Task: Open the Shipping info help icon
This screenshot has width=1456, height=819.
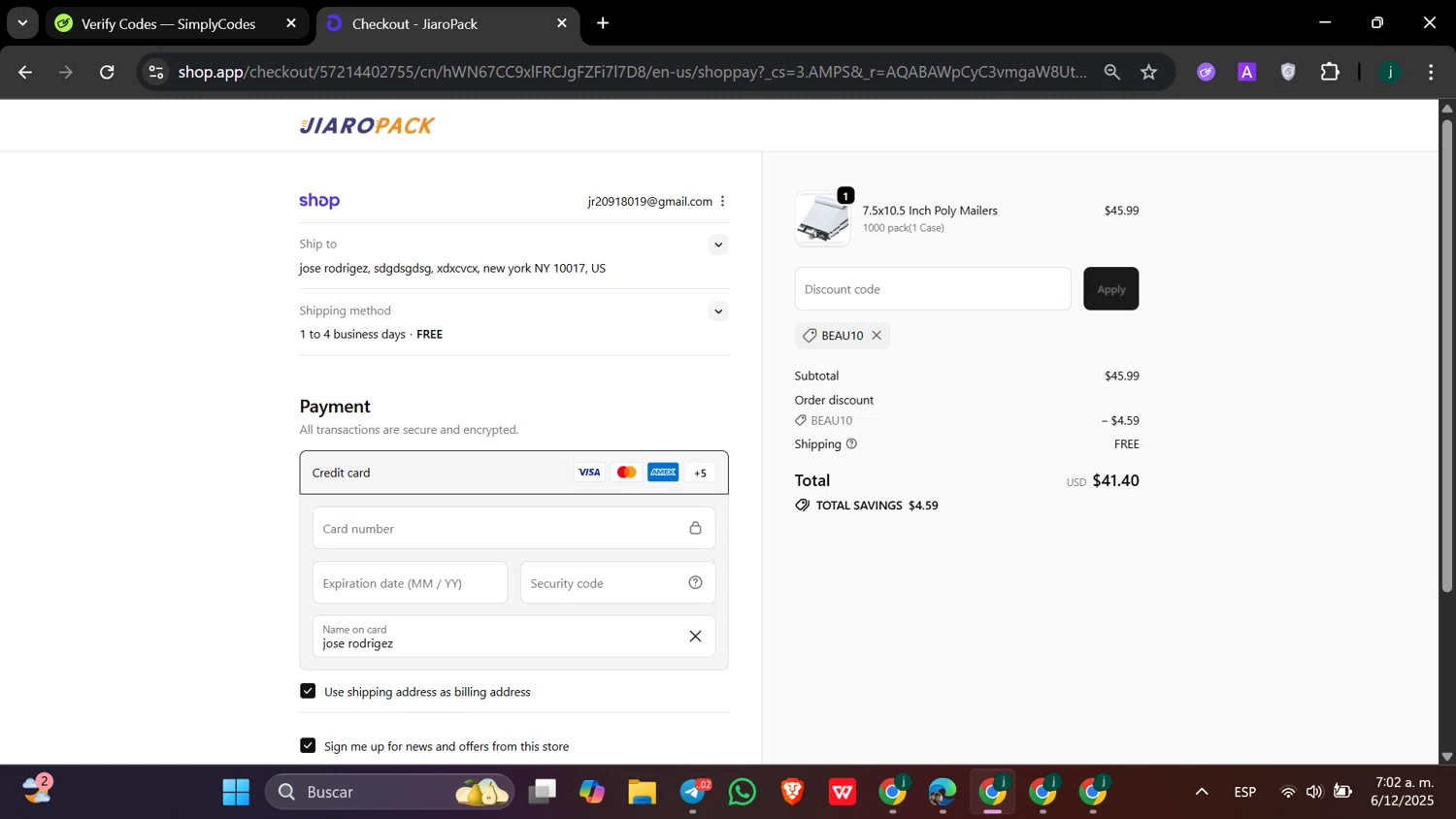Action: (x=851, y=443)
